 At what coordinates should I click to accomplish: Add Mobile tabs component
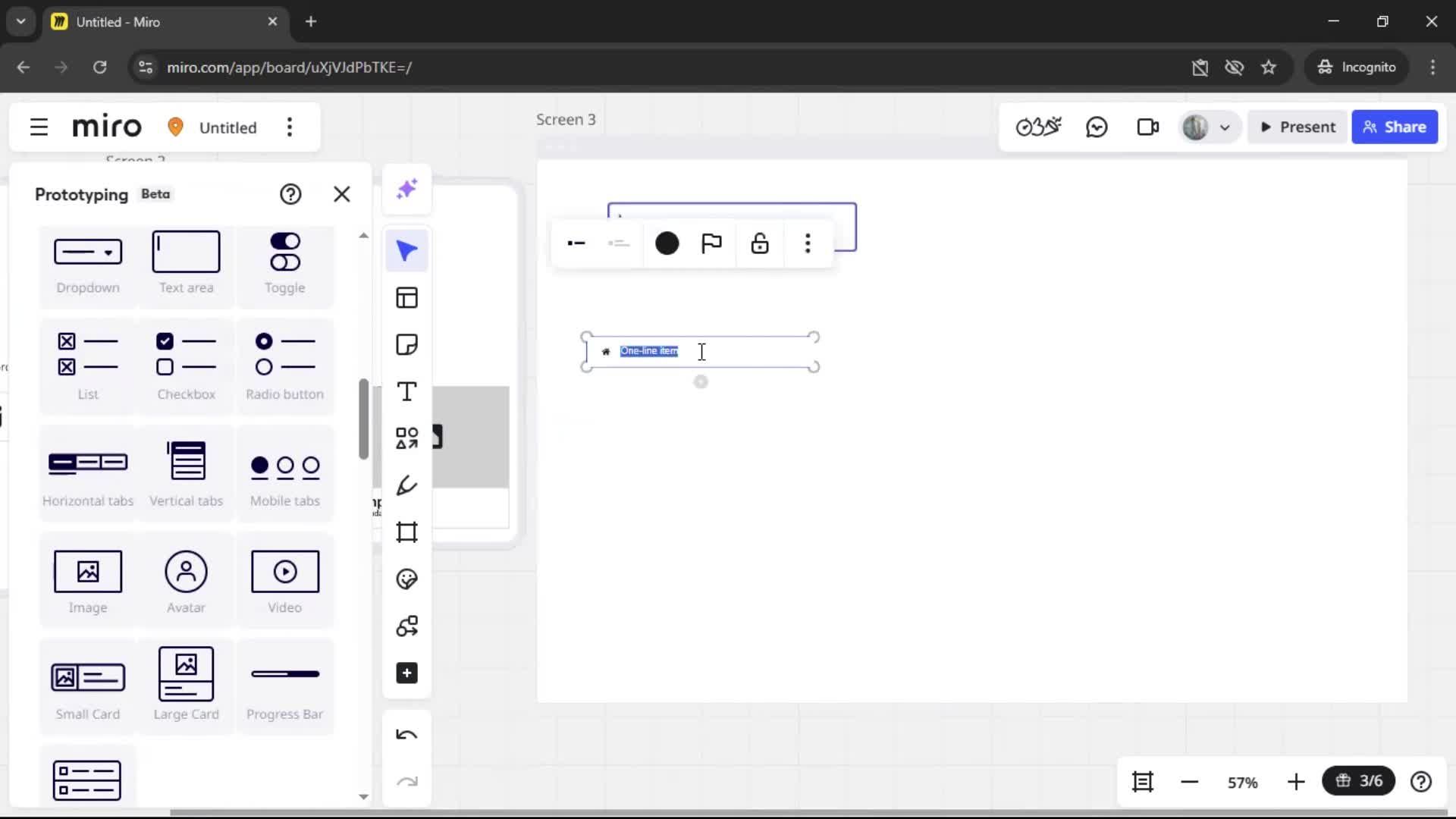[285, 474]
